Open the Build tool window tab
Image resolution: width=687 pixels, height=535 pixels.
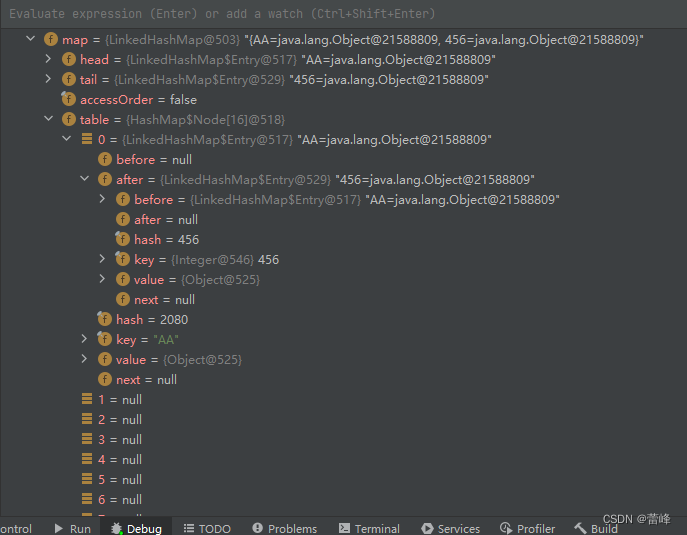click(x=596, y=528)
